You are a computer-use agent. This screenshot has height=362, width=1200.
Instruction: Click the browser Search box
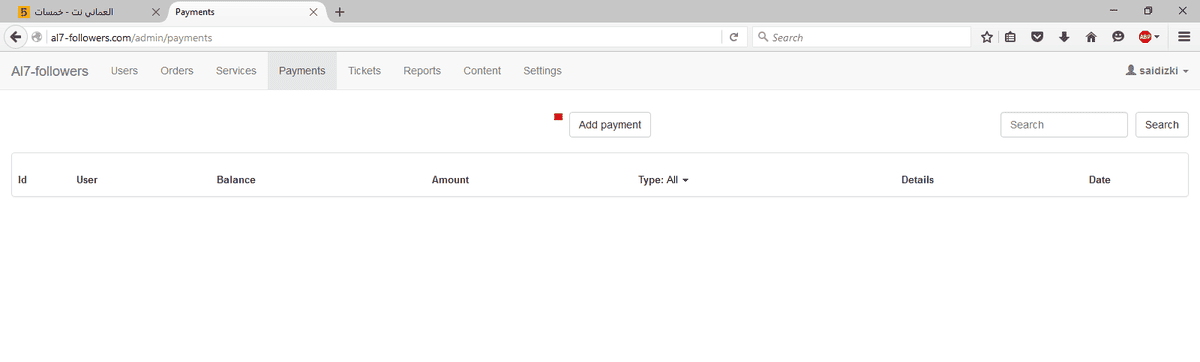click(x=860, y=37)
